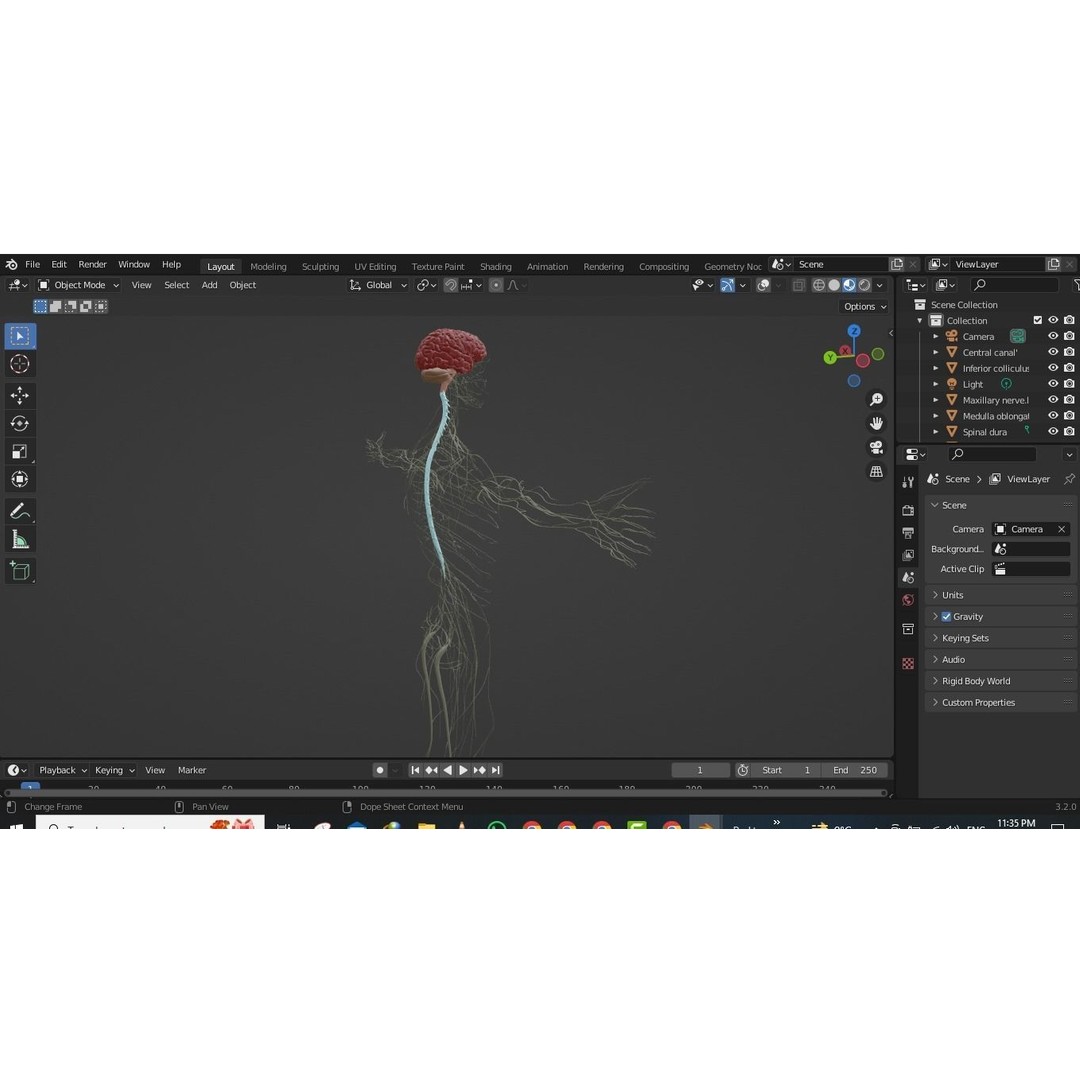Viewport: 1080px width, 1080px height.
Task: Disable Spinal dura render visibility
Action: pyautogui.click(x=1068, y=431)
